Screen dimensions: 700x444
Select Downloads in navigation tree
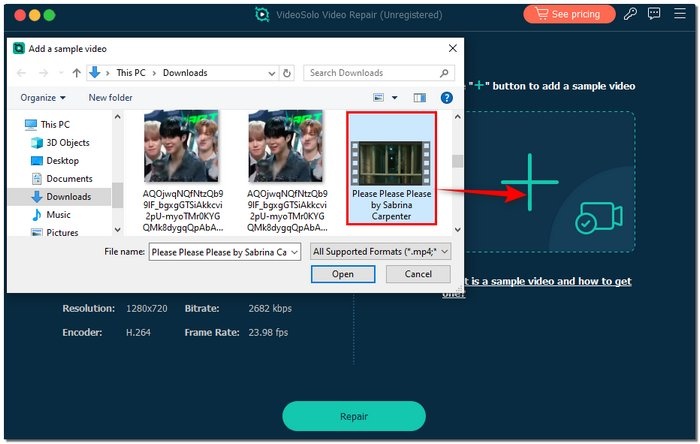(x=69, y=197)
